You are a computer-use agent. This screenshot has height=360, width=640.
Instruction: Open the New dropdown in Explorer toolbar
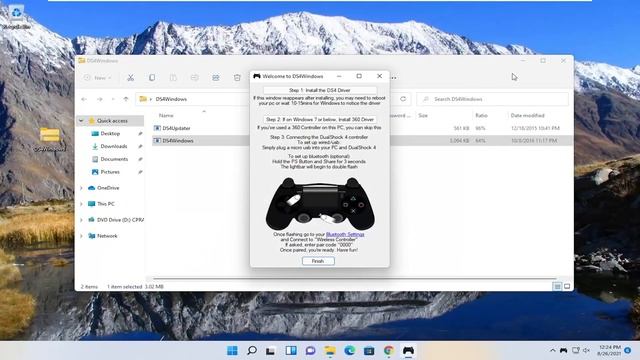click(98, 78)
